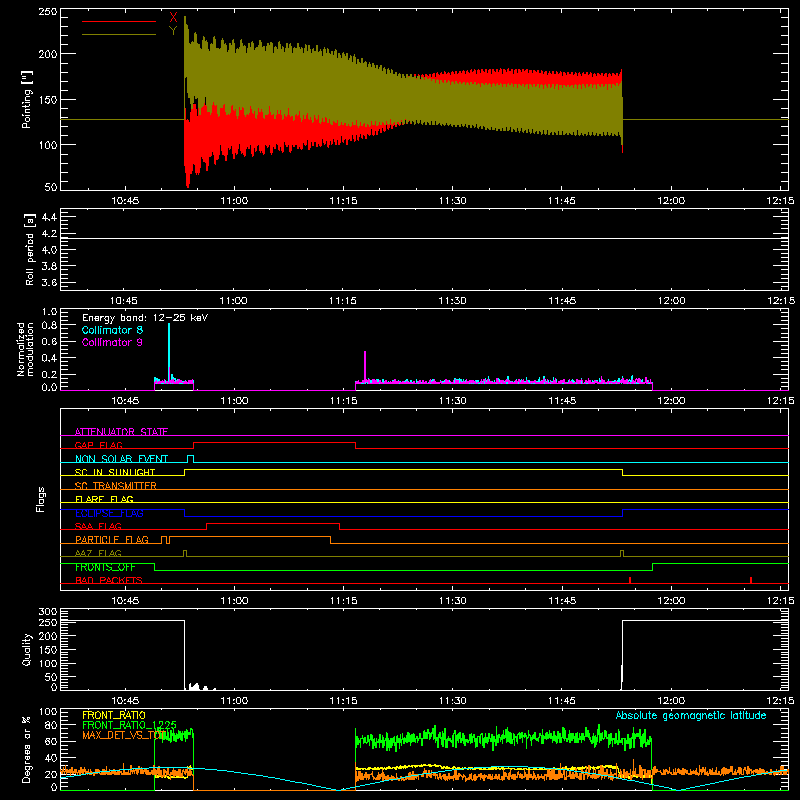Select the ATTENUATOR_STATE flag label
This screenshot has height=800, width=800.
pyautogui.click(x=121, y=432)
